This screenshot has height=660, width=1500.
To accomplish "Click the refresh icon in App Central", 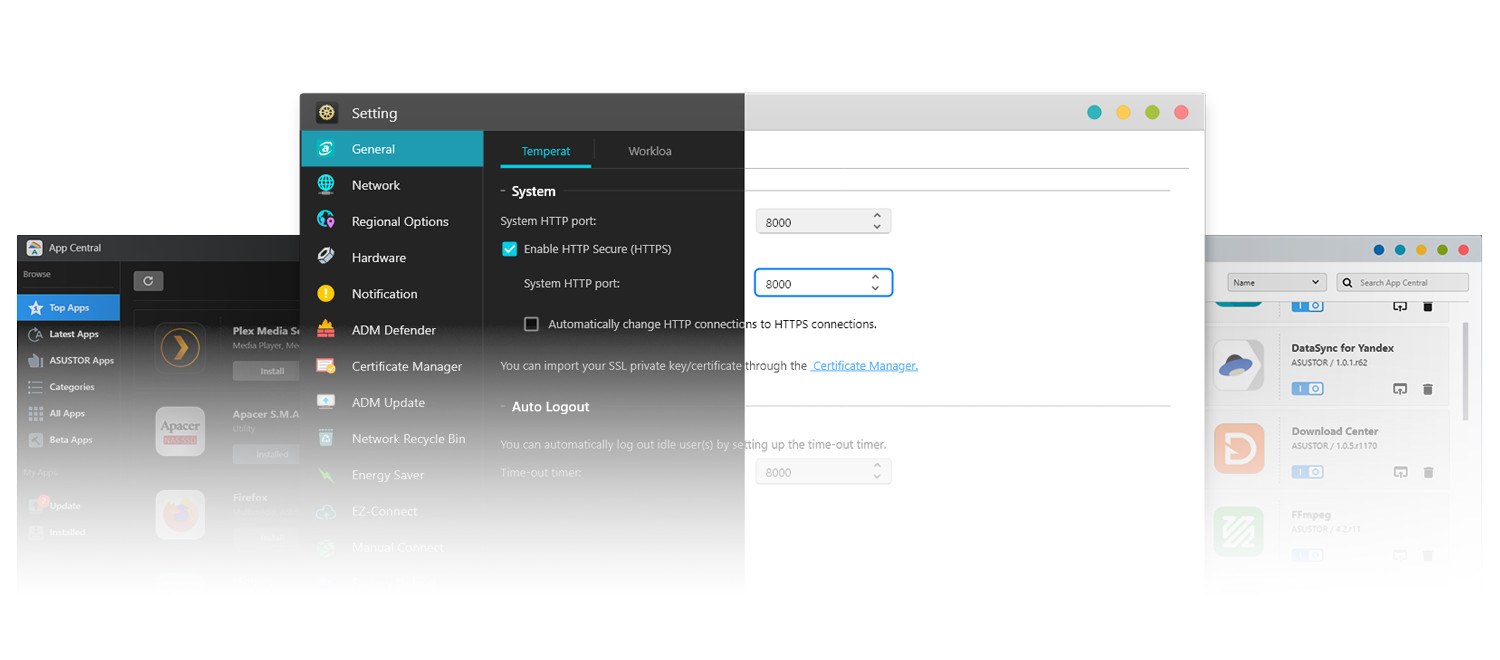I will [148, 281].
